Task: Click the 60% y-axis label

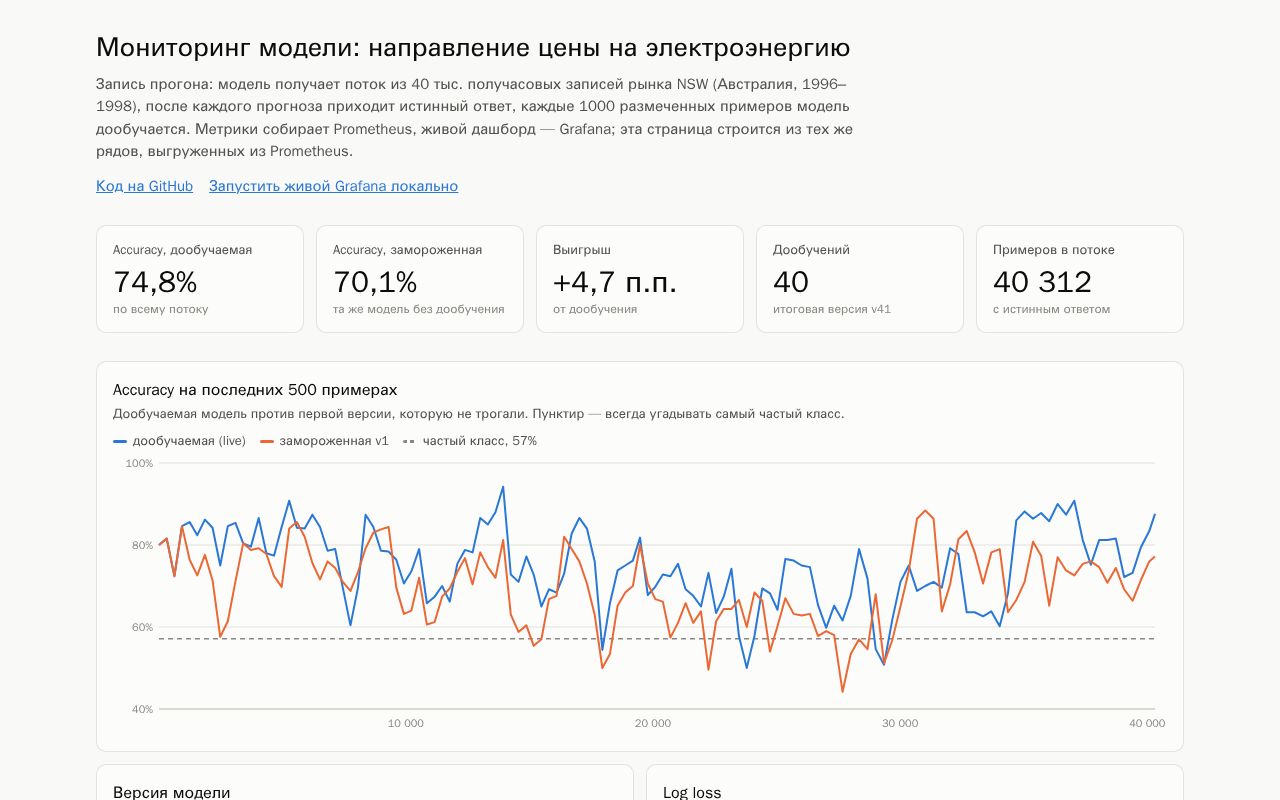Action: [x=141, y=627]
